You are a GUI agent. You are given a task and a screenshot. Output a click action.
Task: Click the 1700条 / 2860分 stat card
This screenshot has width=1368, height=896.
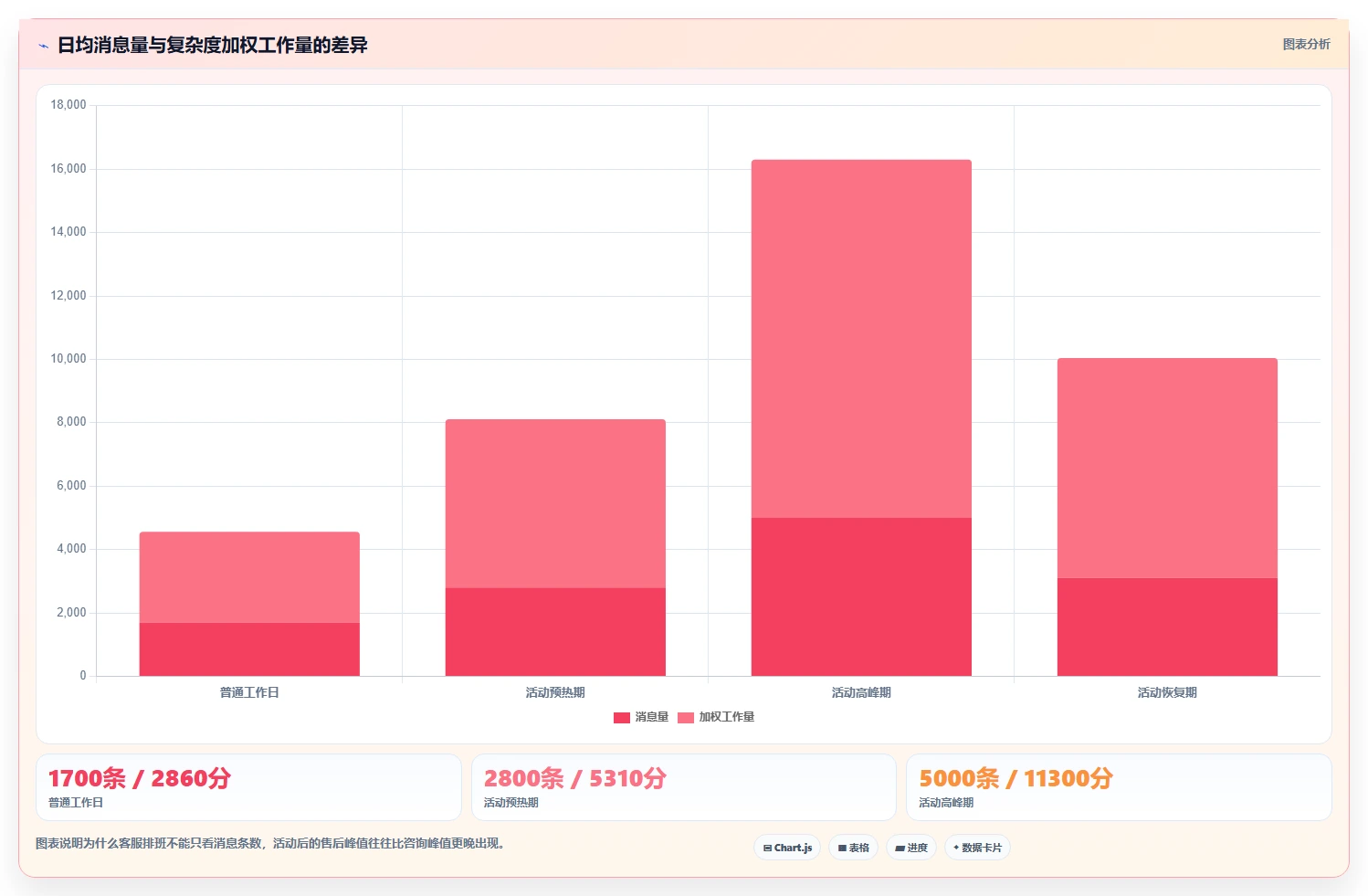point(248,787)
